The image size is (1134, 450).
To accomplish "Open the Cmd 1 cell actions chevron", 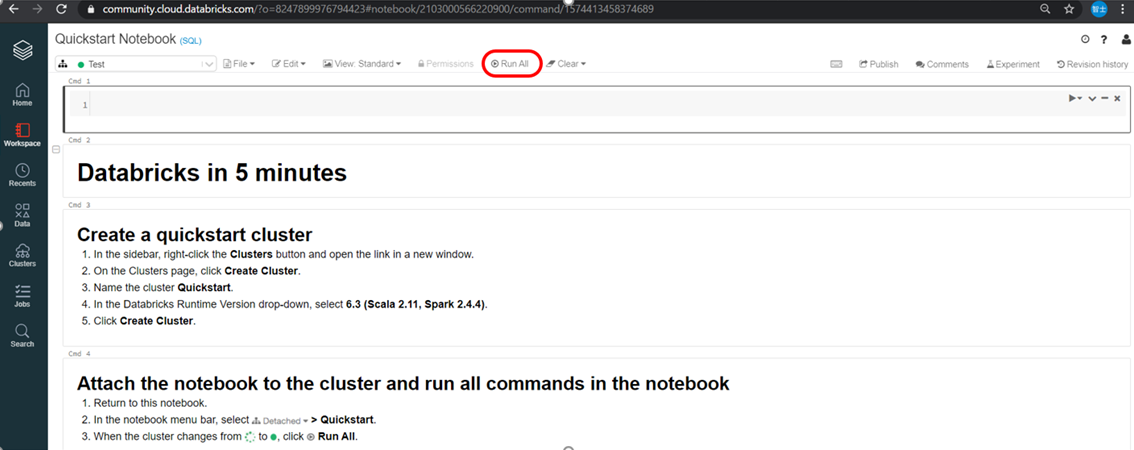I will coord(1092,98).
